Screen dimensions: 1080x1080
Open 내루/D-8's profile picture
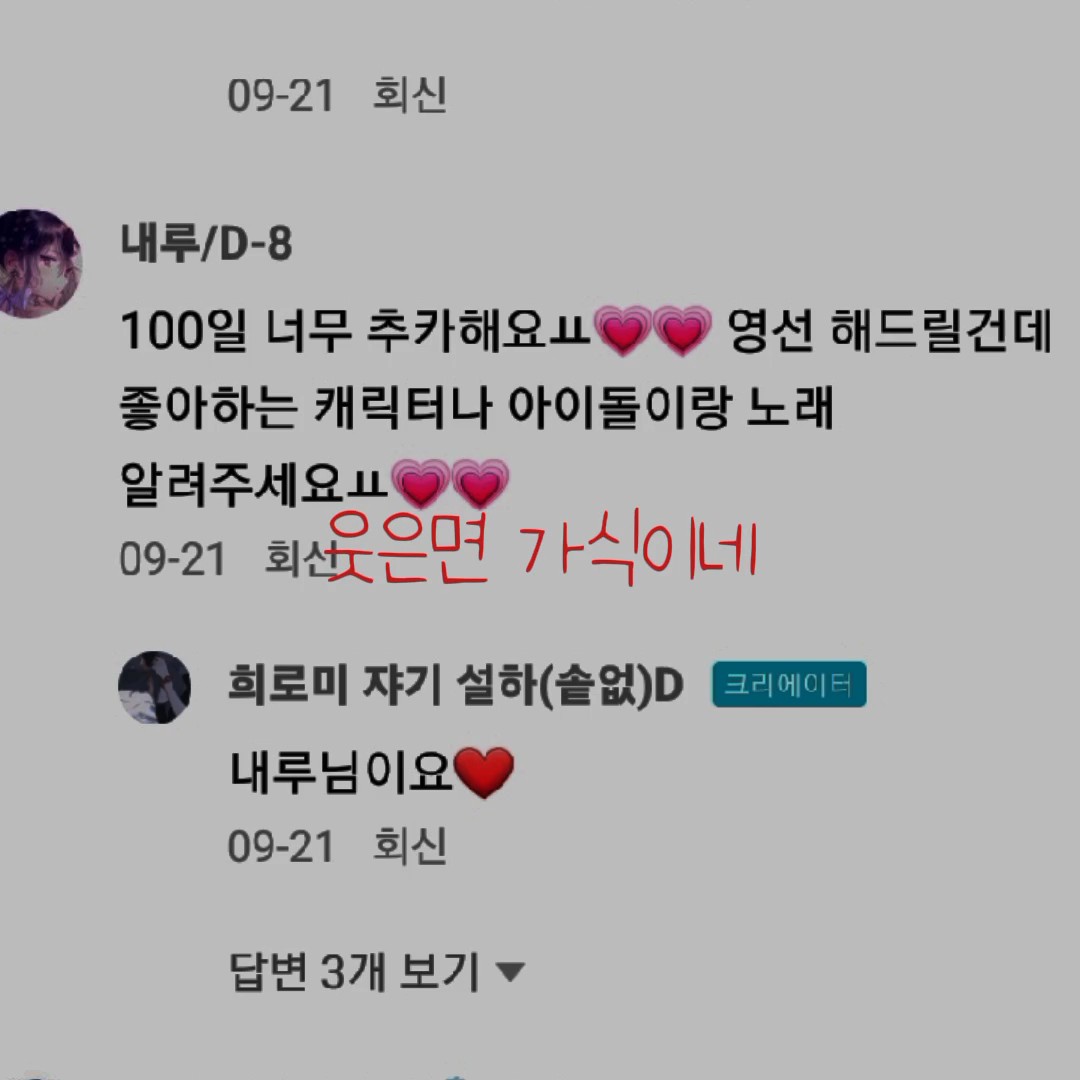point(40,264)
